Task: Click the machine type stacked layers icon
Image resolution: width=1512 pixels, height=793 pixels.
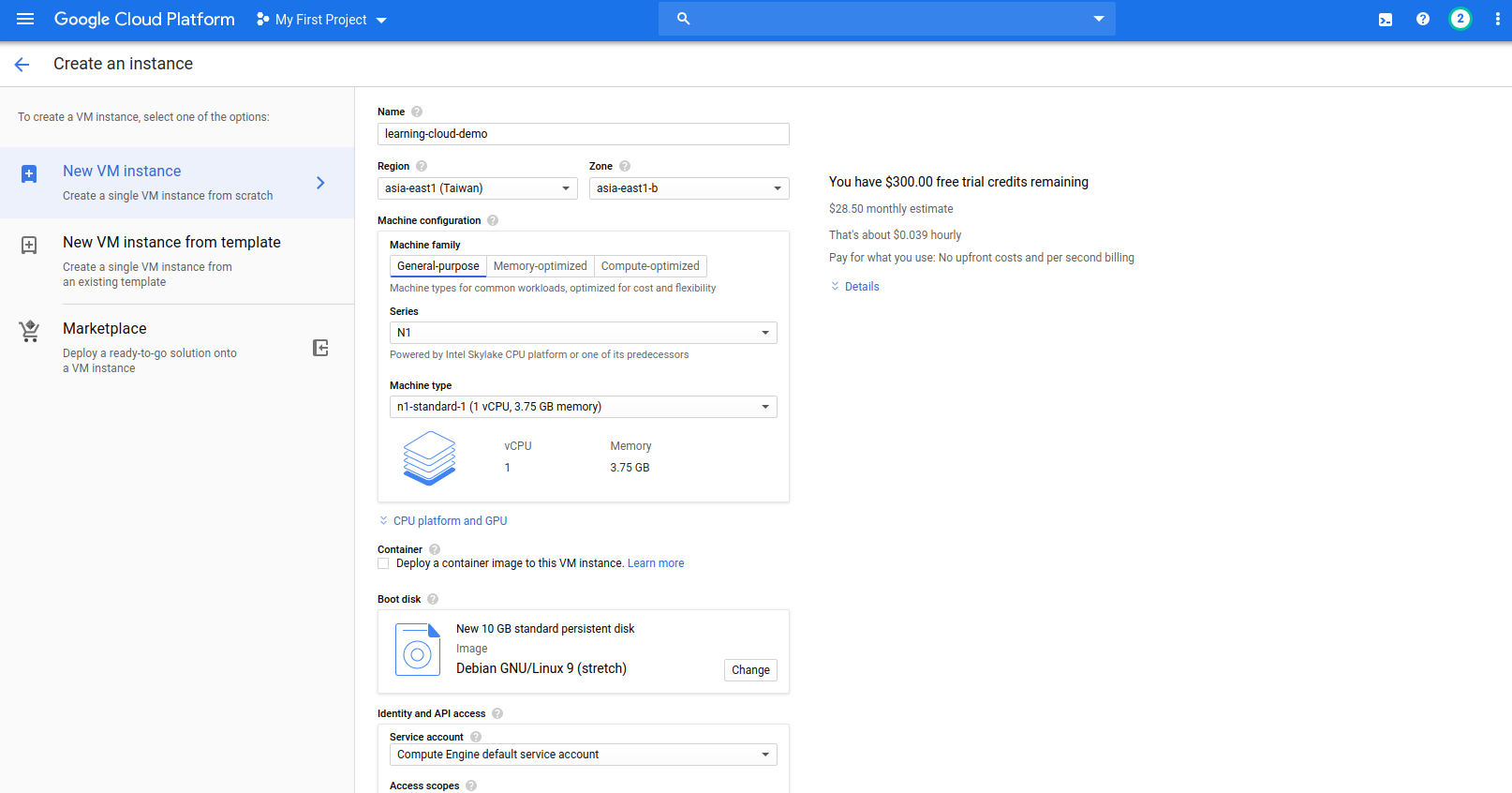Action: coord(429,457)
